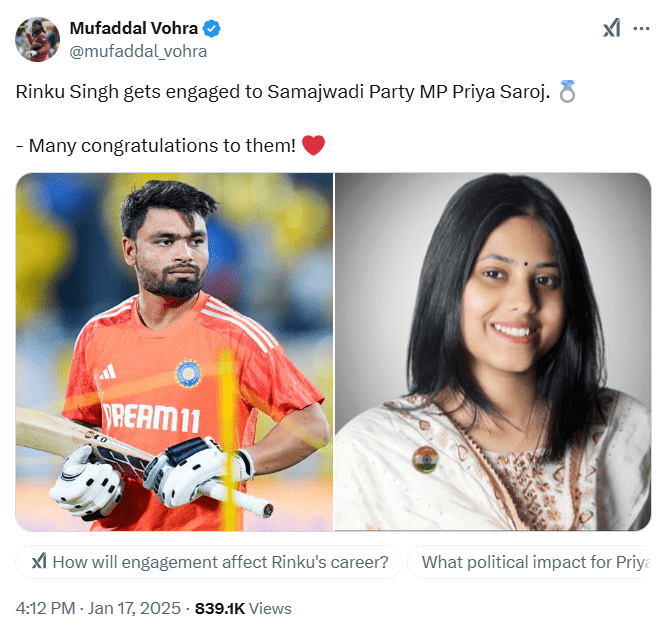Open the cricketer photo on the left

coord(174,351)
